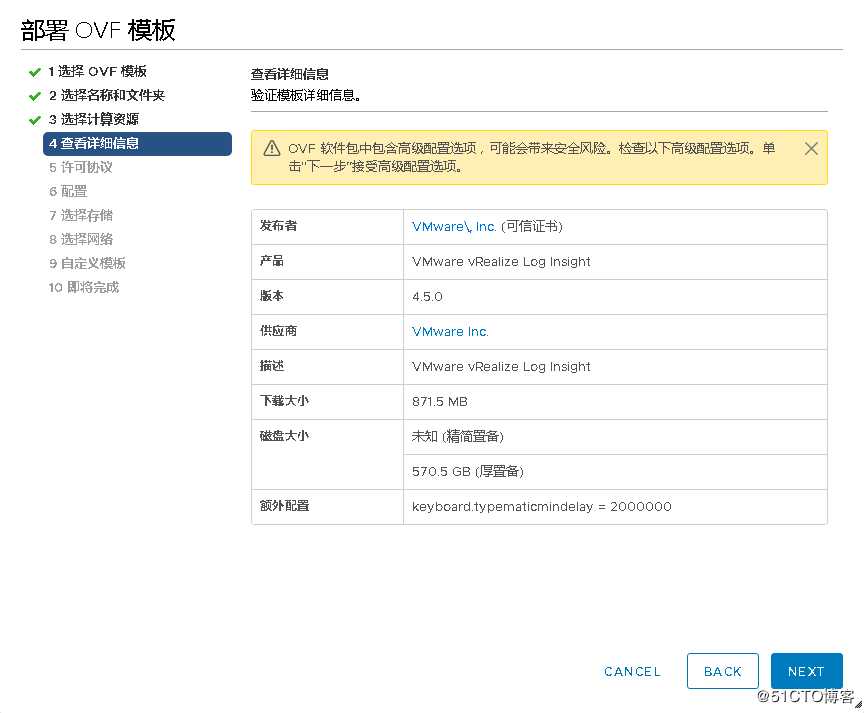Screen dimensions: 864x713
Task: Click the resize grip at dialog corner
Action: point(858,705)
